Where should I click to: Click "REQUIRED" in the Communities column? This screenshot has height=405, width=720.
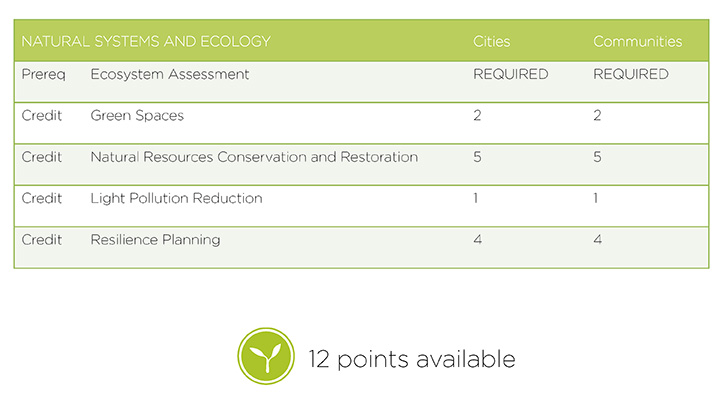630,74
